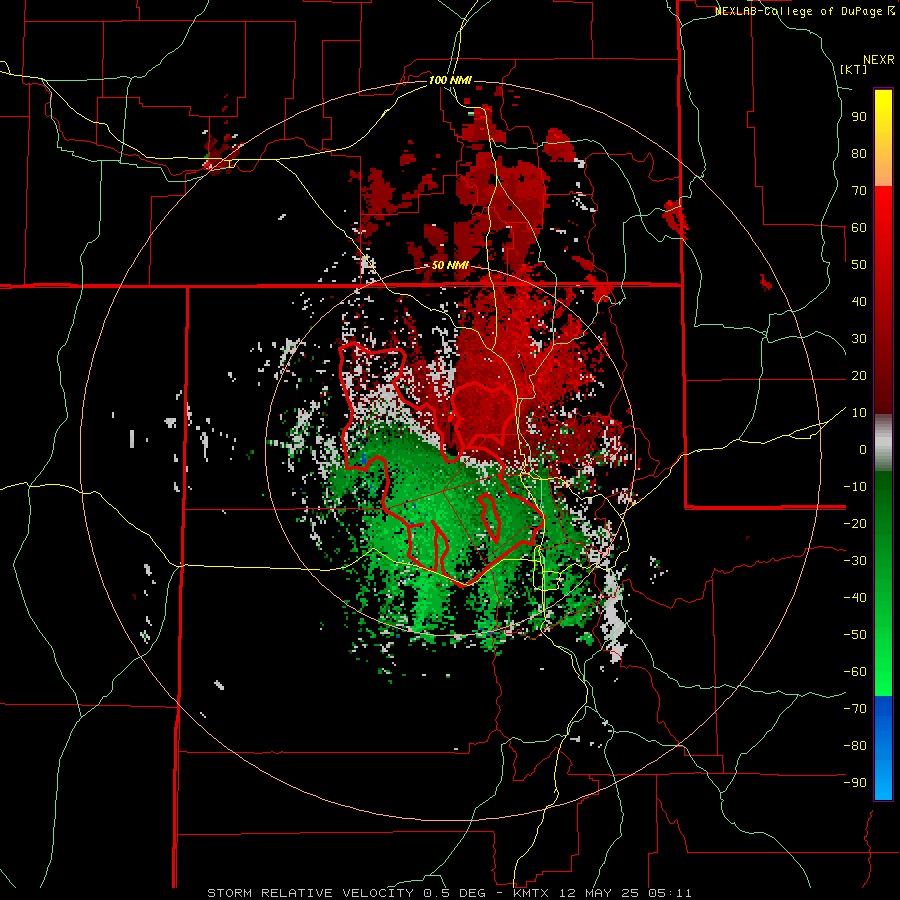Select the 60 knot scale label
Image resolution: width=900 pixels, height=900 pixels.
point(859,227)
